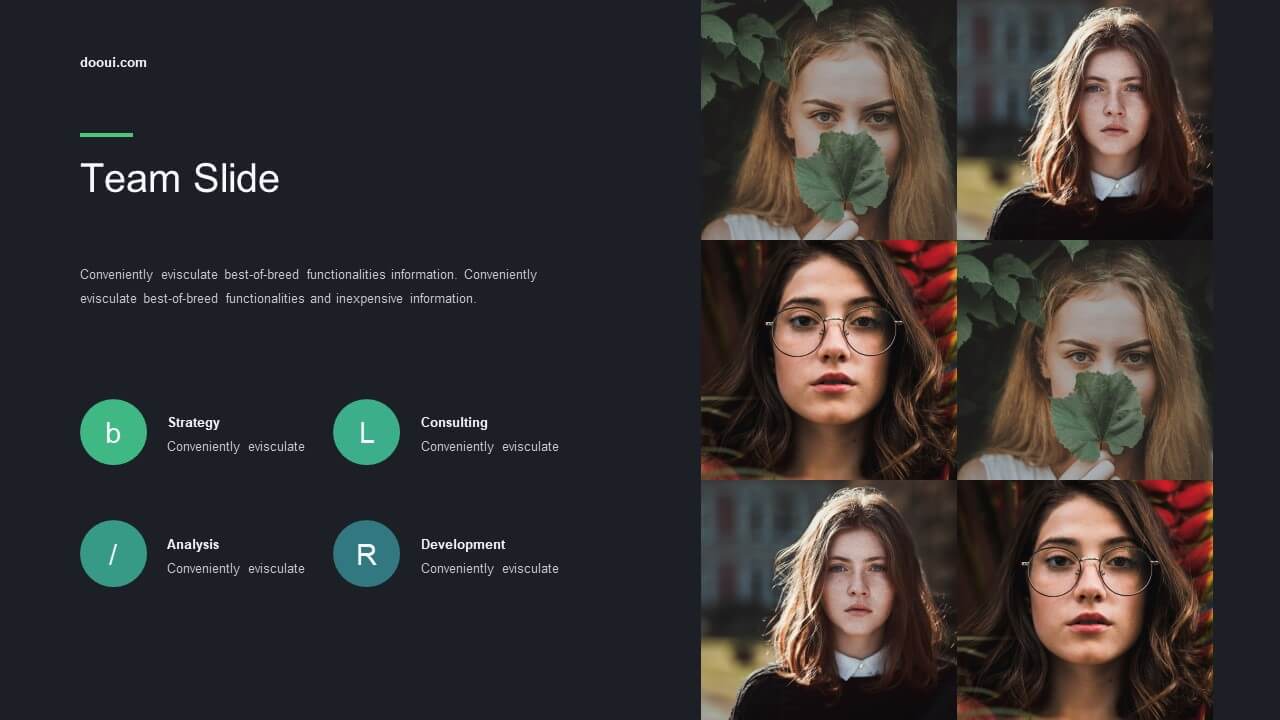Open the dooui.com link
1280x720 pixels.
113,62
